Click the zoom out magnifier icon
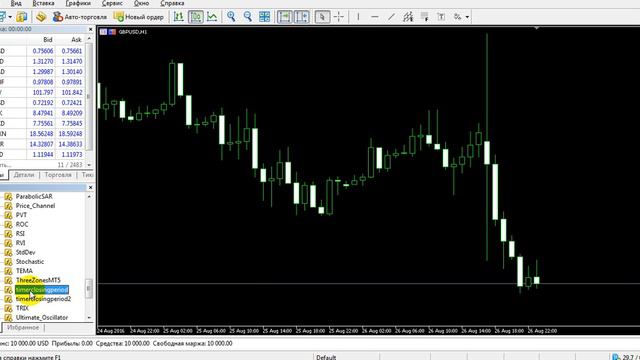Viewport: 640px width, 360px height. pos(248,17)
